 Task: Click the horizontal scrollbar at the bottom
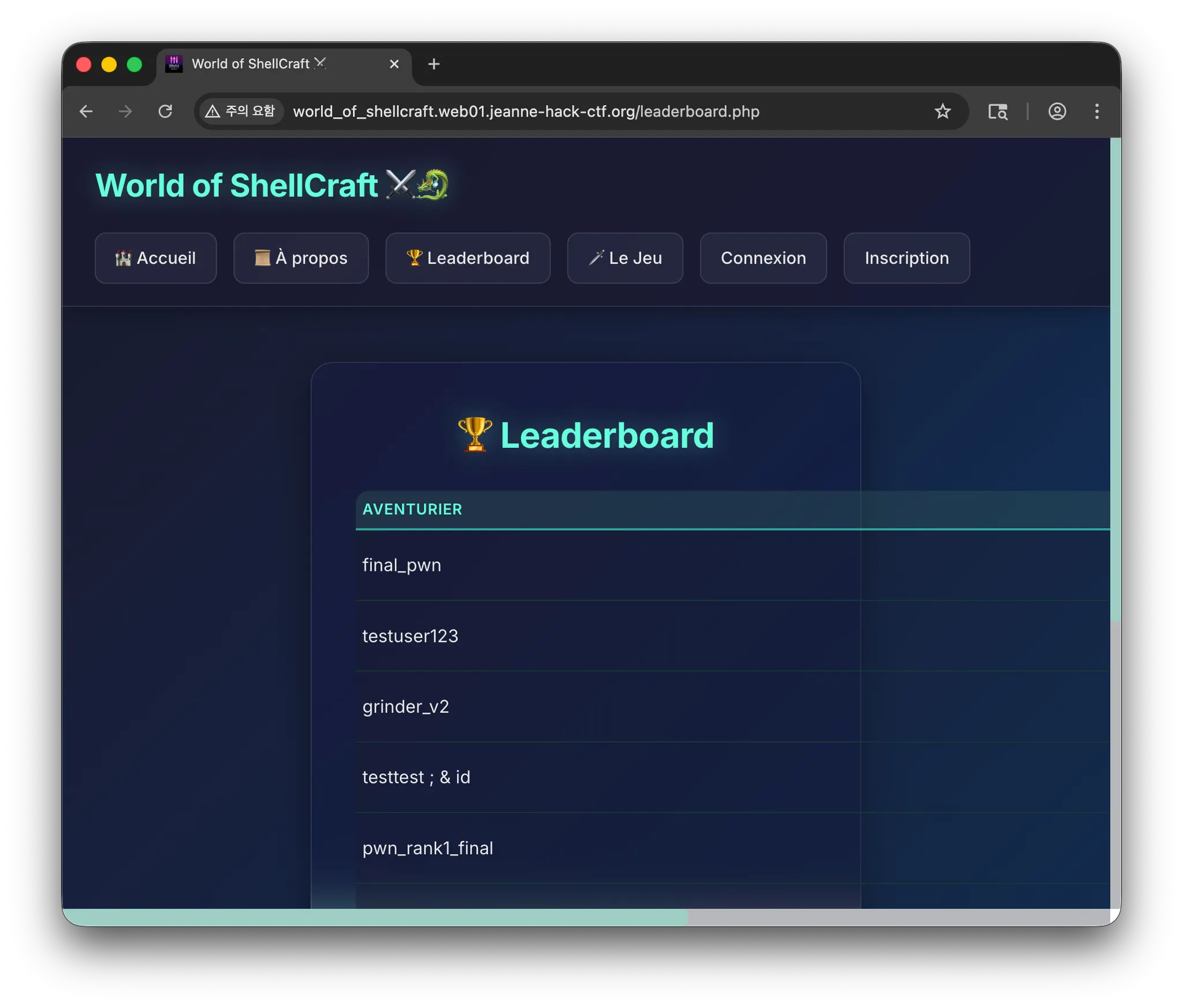click(375, 917)
